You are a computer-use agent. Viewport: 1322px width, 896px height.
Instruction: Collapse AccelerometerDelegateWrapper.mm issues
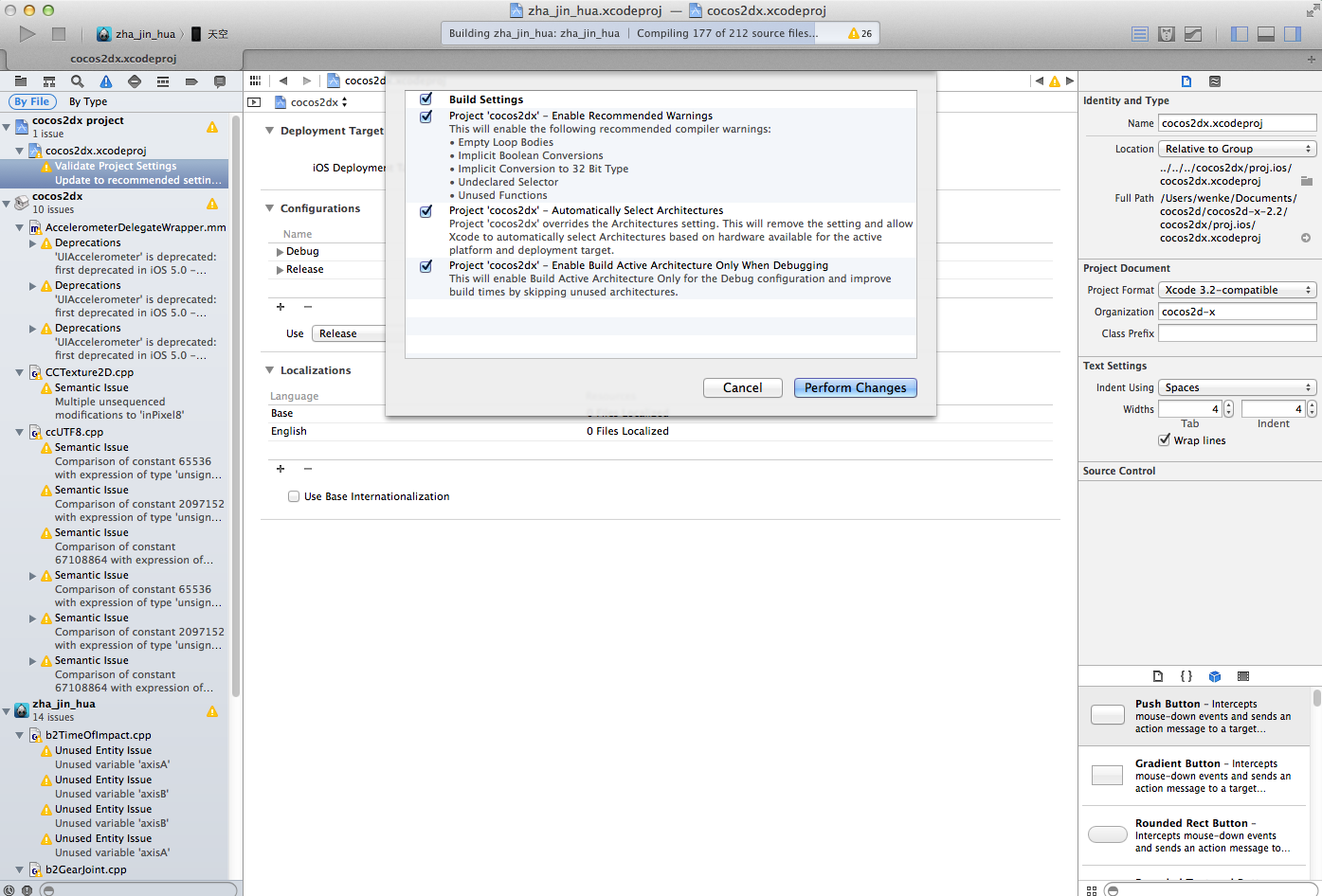point(20,227)
